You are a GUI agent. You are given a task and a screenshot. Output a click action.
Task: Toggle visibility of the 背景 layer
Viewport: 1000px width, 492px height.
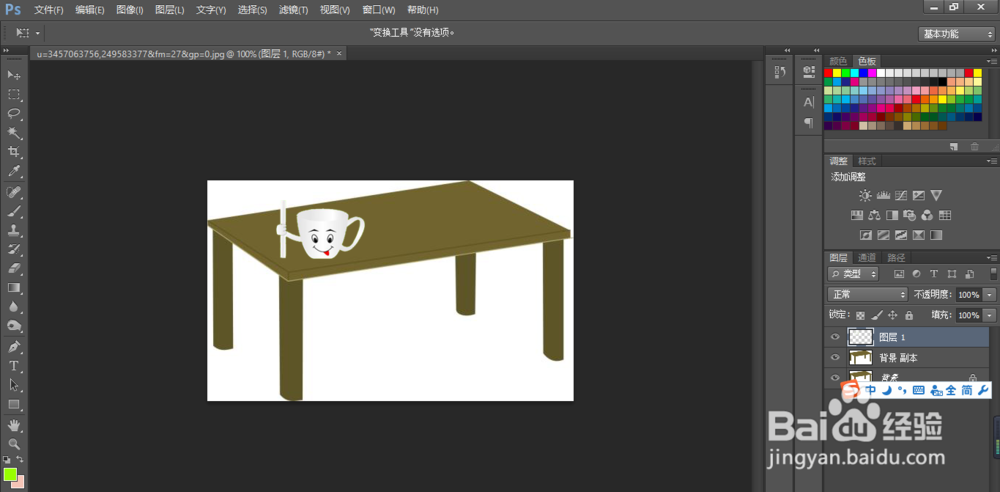pyautogui.click(x=835, y=377)
